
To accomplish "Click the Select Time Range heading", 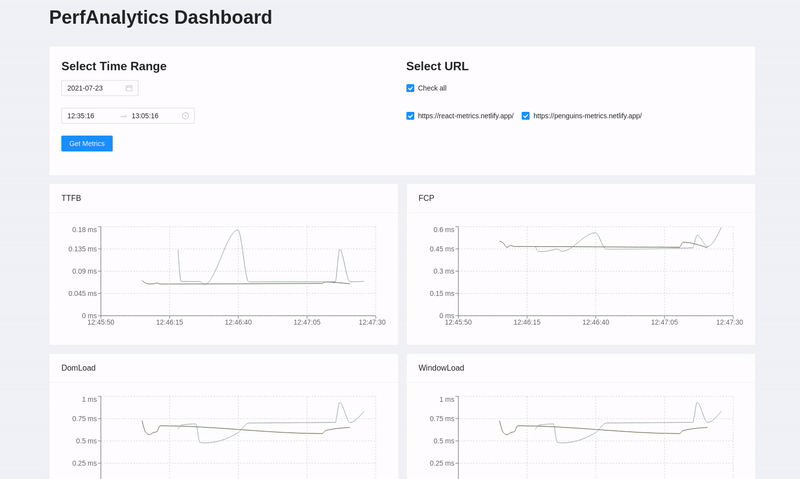I will pyautogui.click(x=114, y=66).
